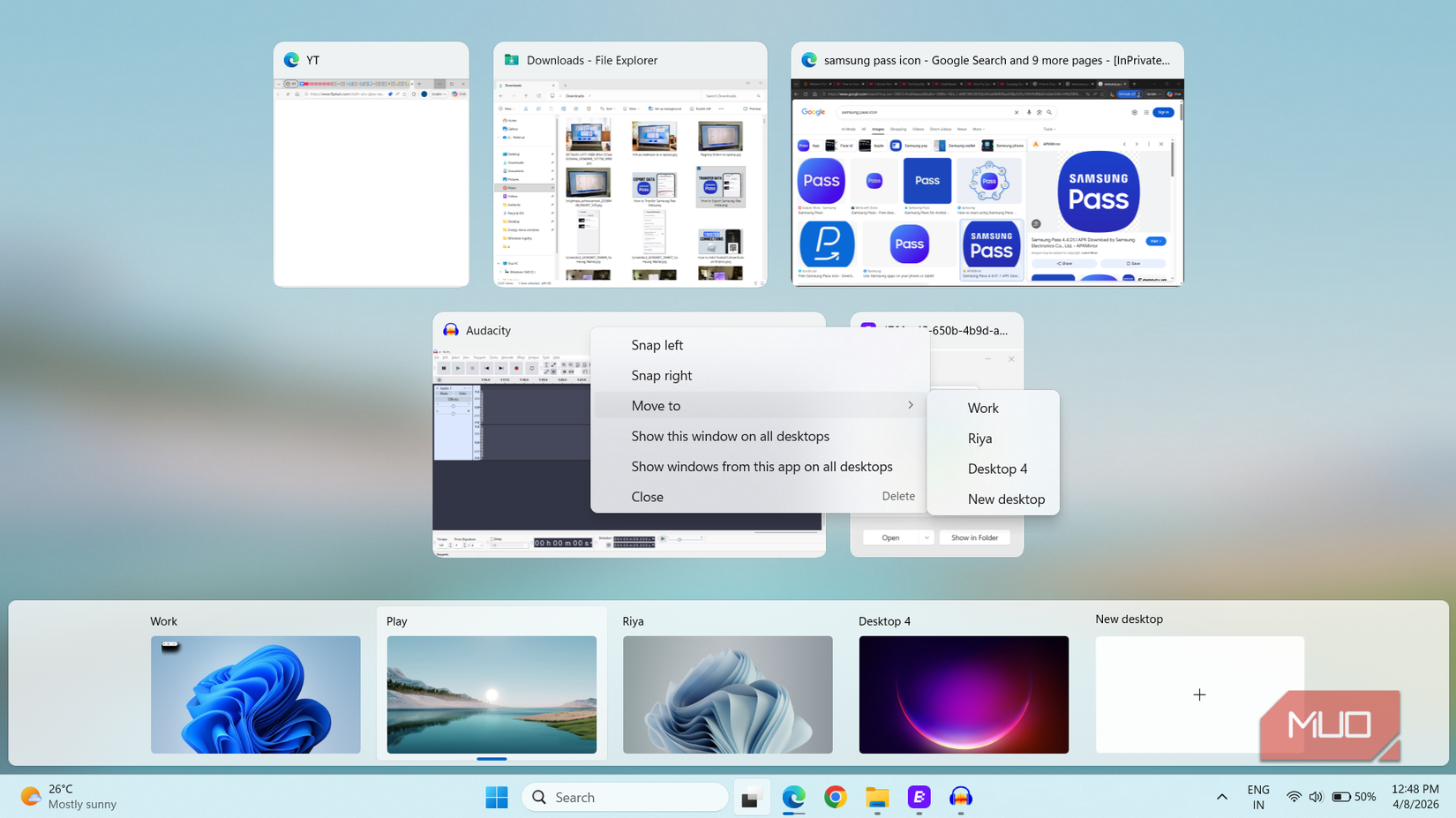Open clock and date 12:48 PM

1415,797
